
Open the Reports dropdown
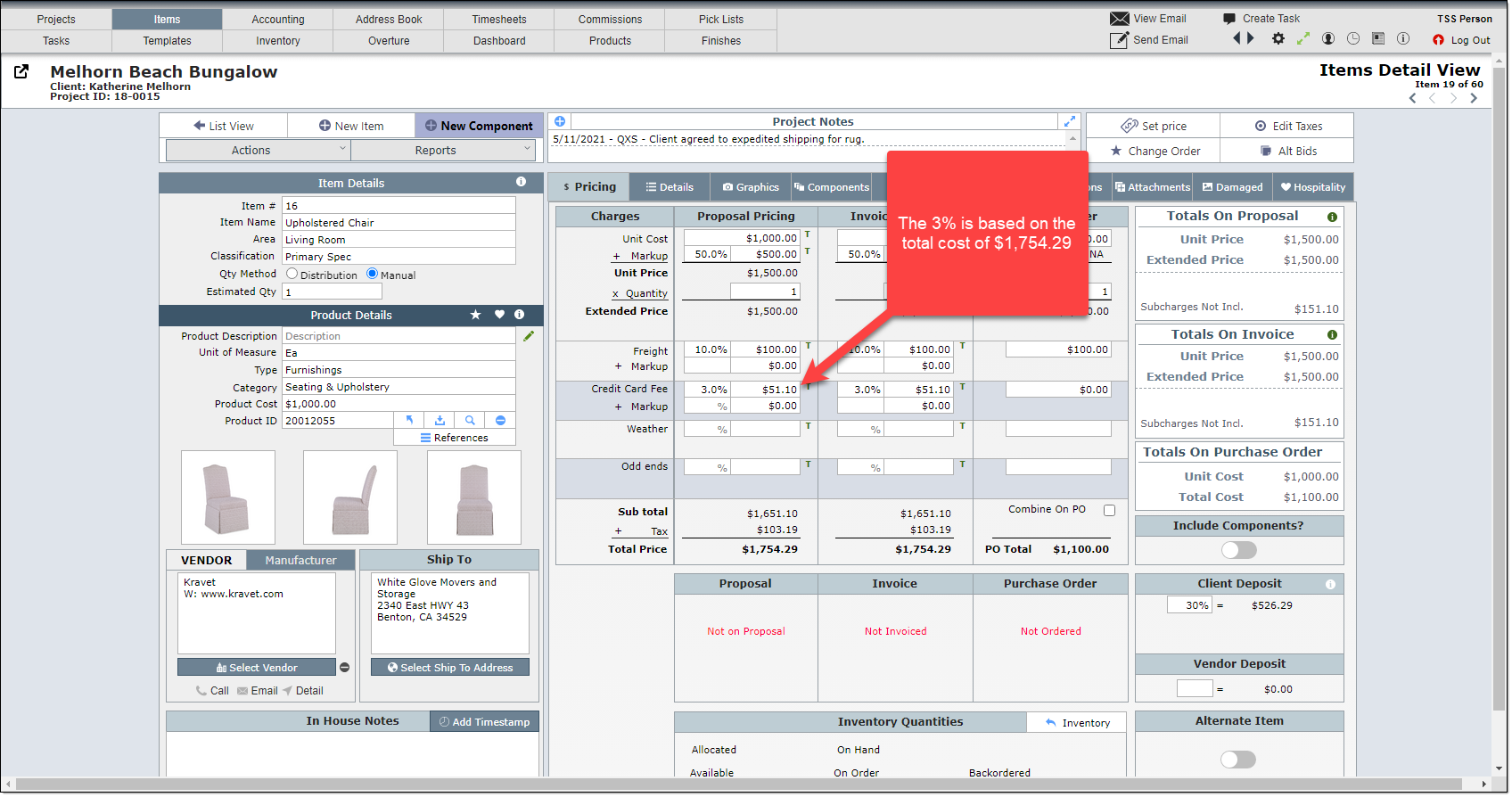pos(442,151)
